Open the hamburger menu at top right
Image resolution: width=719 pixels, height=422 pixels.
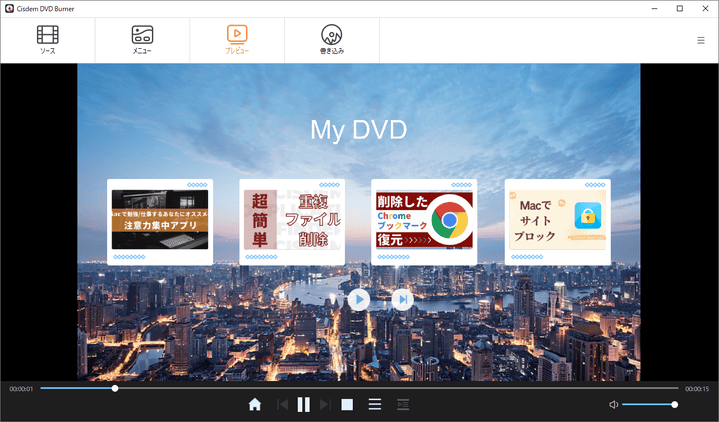point(701,40)
